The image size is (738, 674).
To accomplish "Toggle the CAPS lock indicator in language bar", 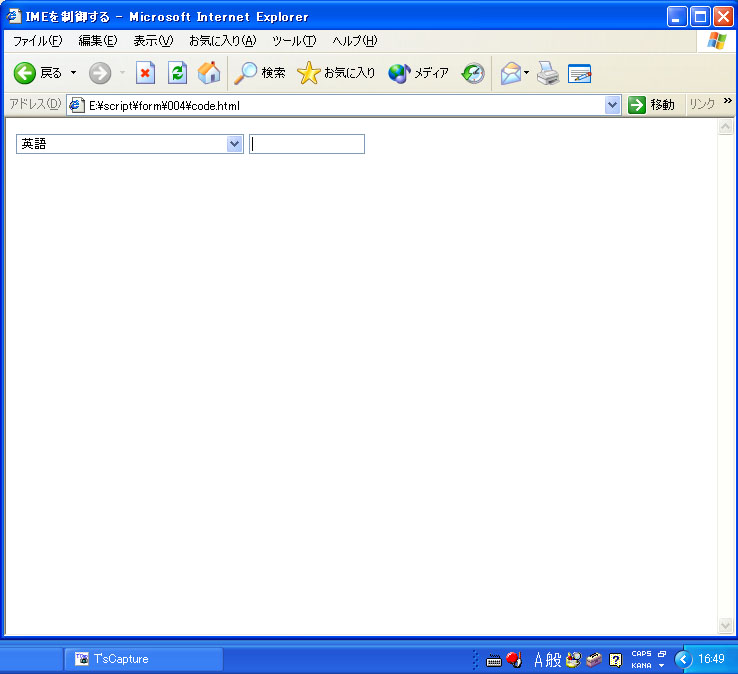I will 641,654.
